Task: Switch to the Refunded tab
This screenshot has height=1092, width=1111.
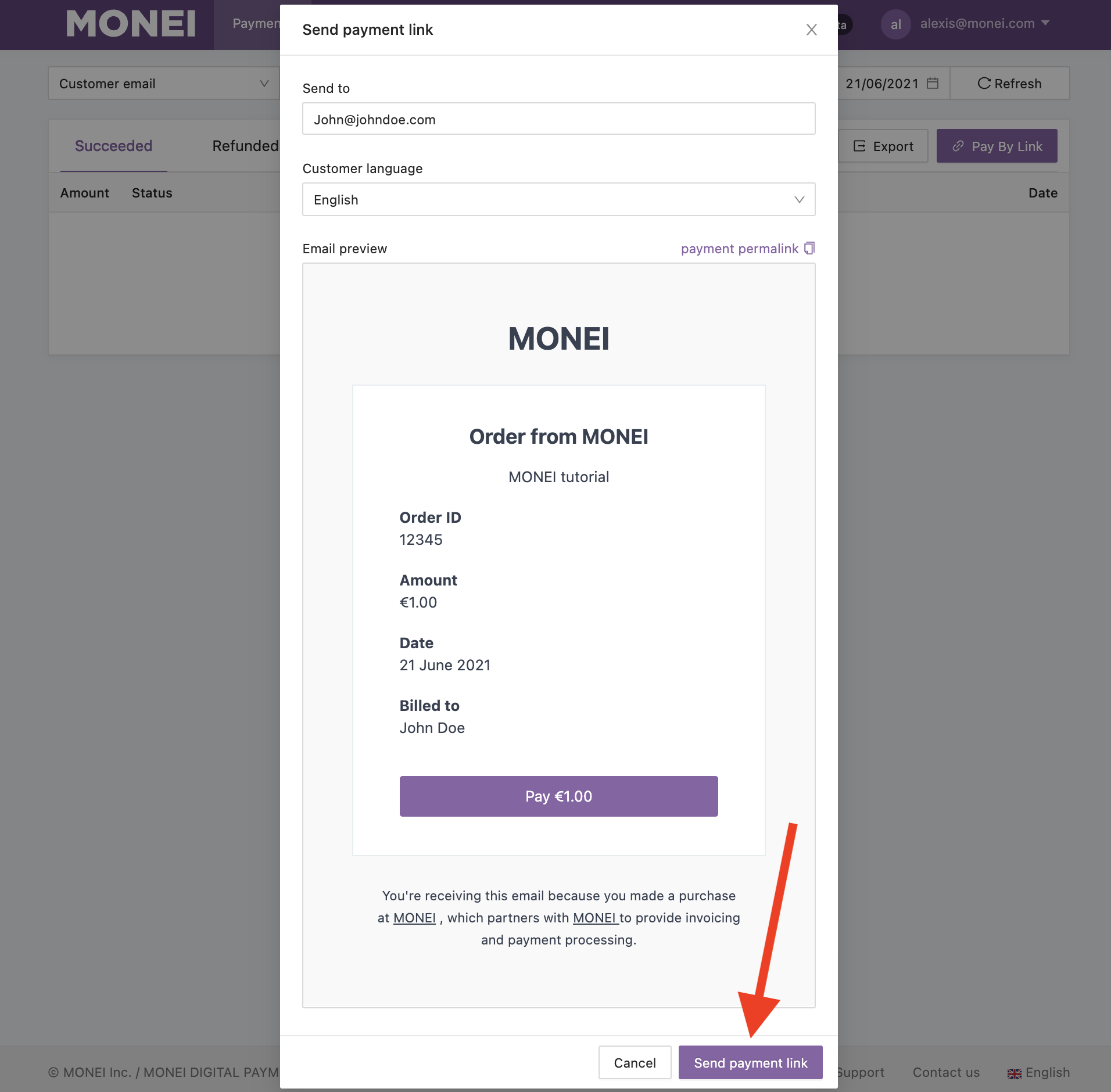Action: pyautogui.click(x=245, y=146)
